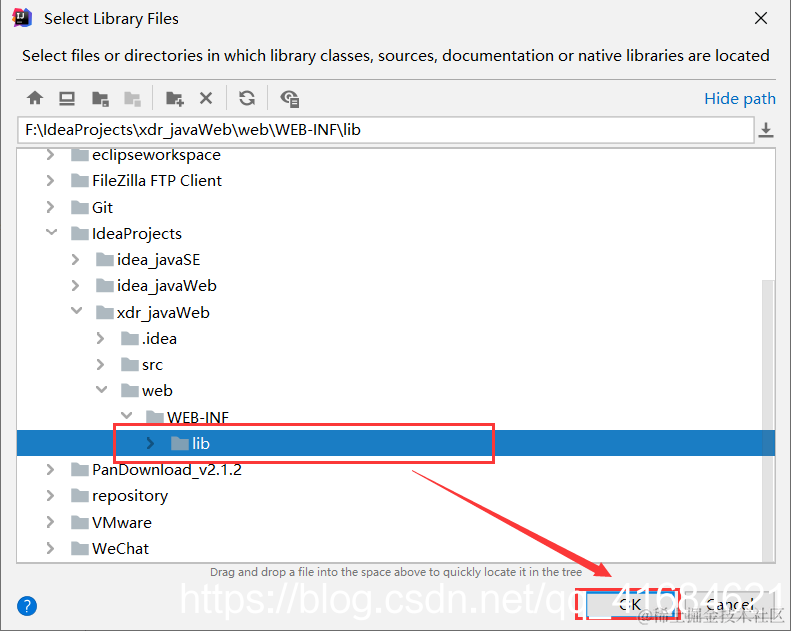The image size is (791, 631).
Task: Expand the WeChat folder
Action: click(50, 548)
